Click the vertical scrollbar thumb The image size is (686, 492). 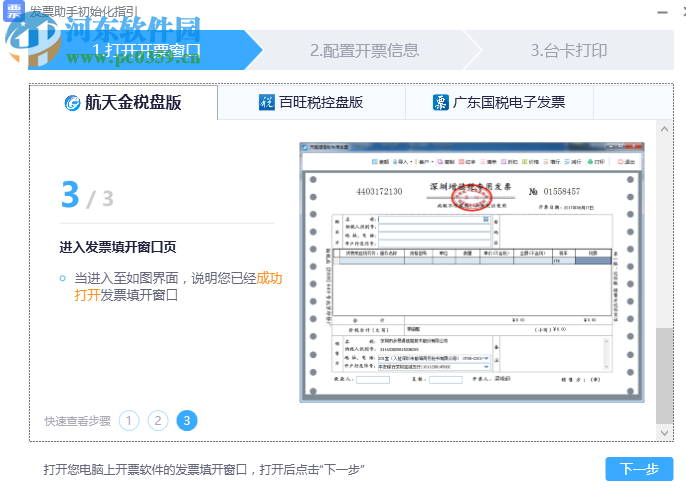tap(664, 376)
